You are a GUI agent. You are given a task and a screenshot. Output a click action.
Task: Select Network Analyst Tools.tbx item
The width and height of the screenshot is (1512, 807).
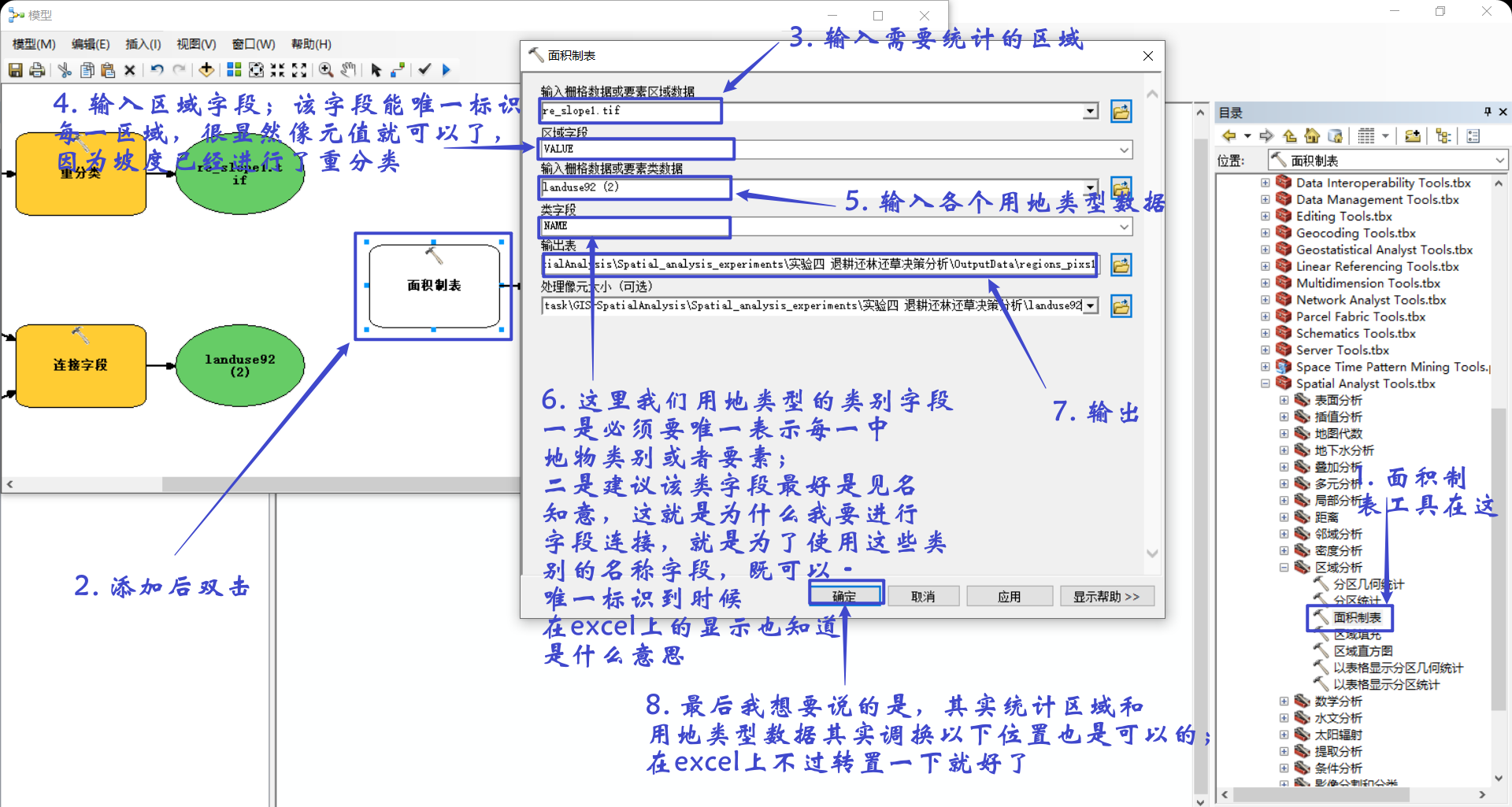pos(1370,299)
